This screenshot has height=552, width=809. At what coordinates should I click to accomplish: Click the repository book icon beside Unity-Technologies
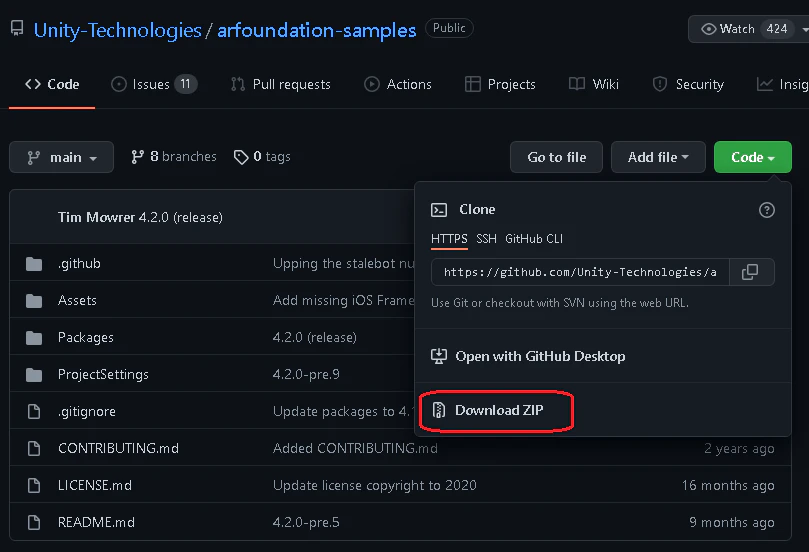[17, 28]
